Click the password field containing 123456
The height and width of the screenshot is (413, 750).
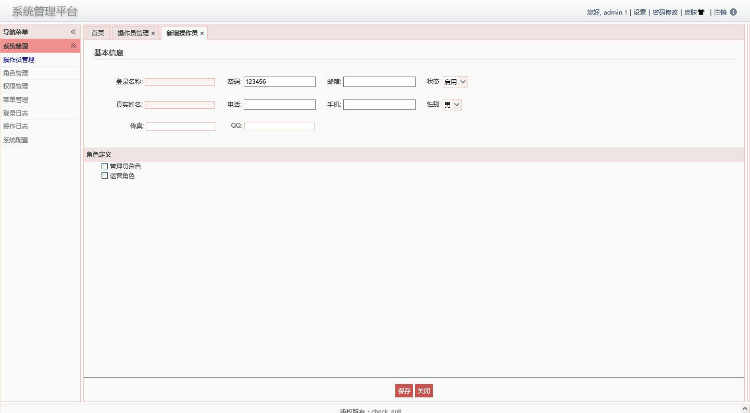point(280,82)
